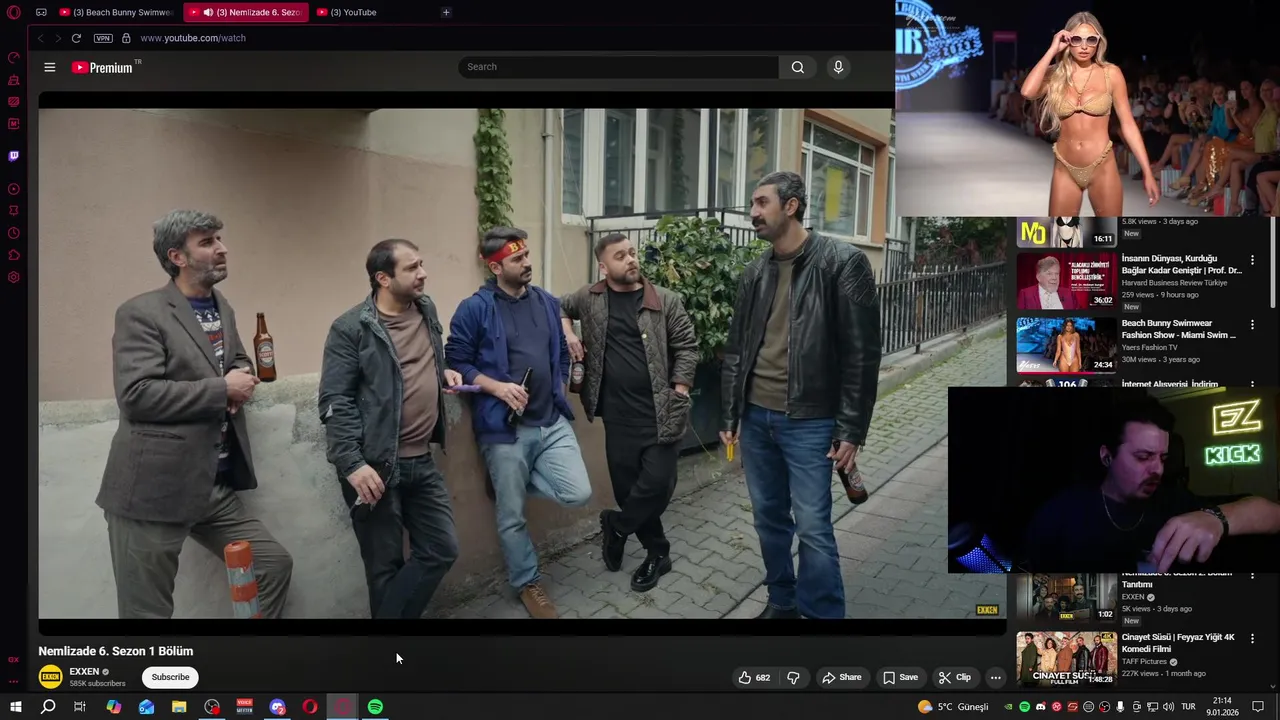Viewport: 1280px width, 720px height.
Task: Click the YouTube Search field
Action: pos(618,67)
